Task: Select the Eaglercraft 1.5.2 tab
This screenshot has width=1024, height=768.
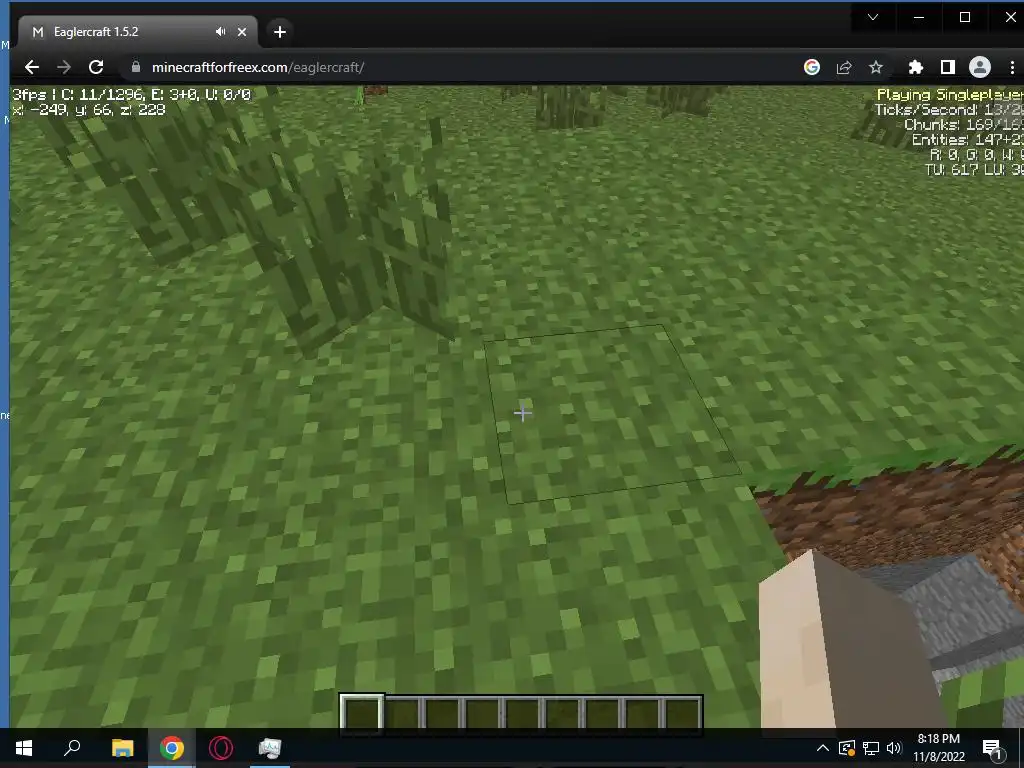Action: [137, 31]
